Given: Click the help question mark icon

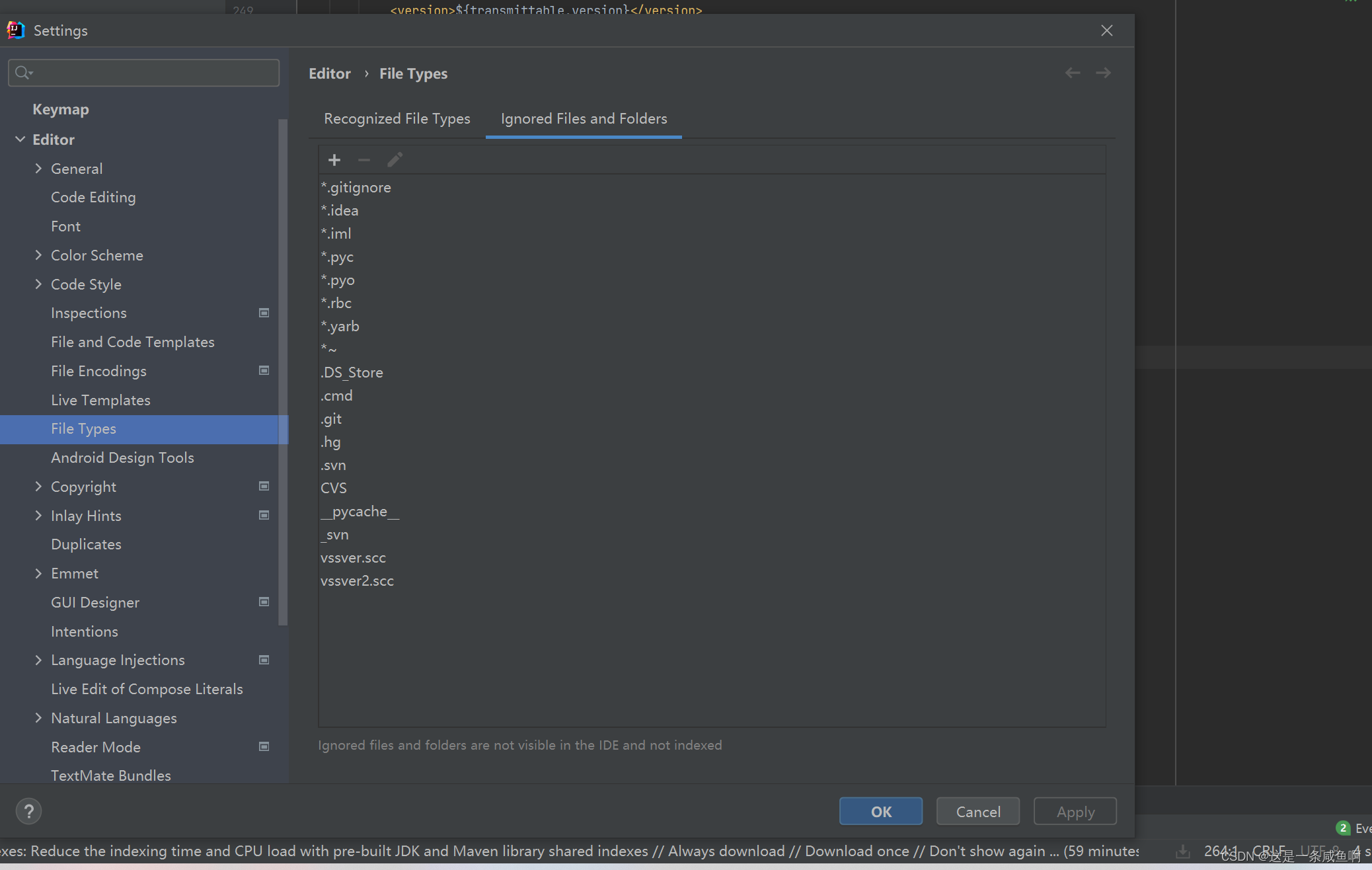Looking at the screenshot, I should tap(28, 811).
